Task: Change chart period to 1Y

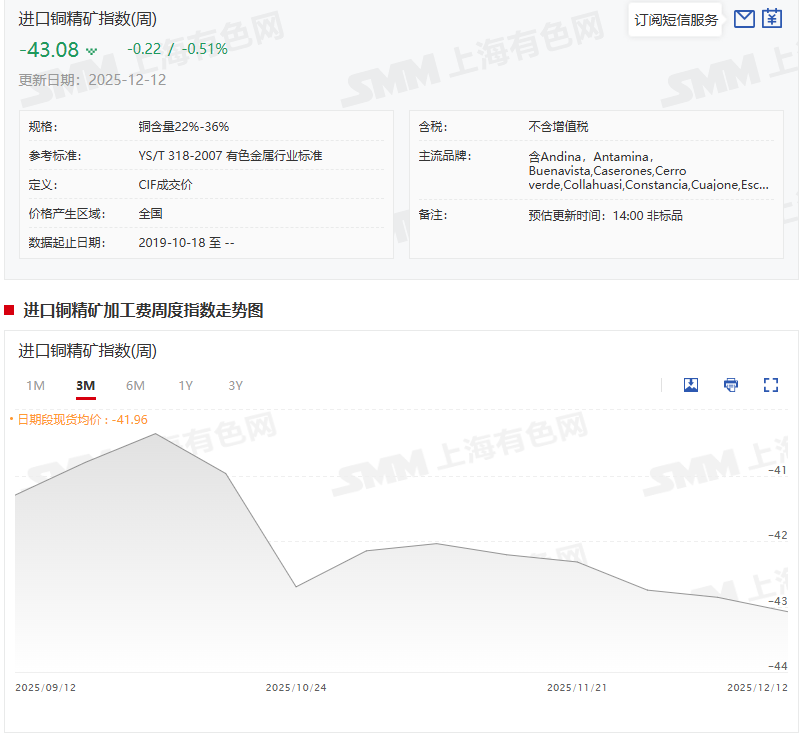Action: 186,386
